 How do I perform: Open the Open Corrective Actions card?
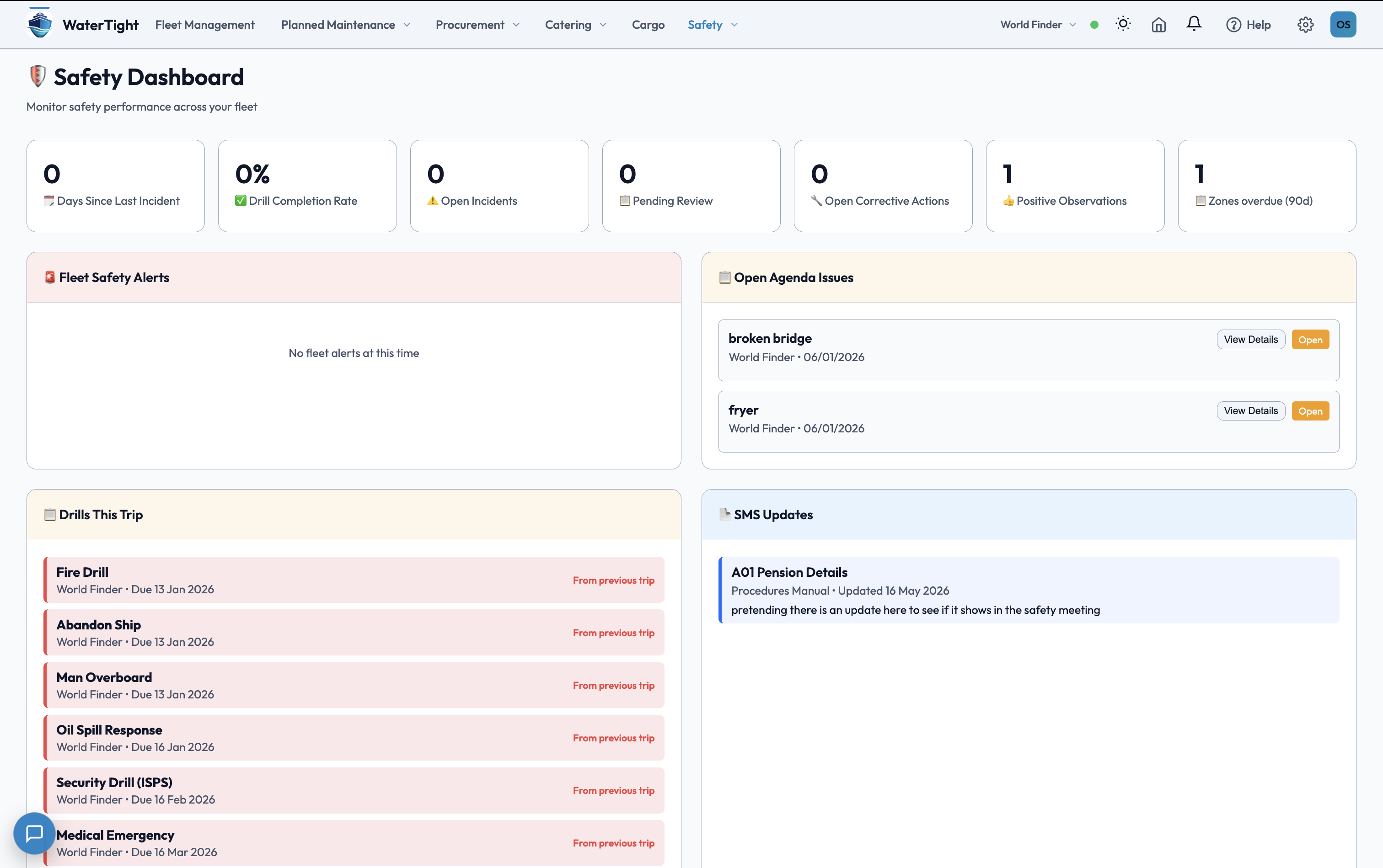(x=883, y=186)
